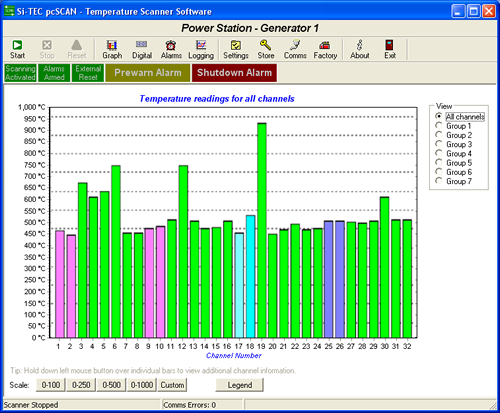Select the Group 4 radio button
This screenshot has width=500, height=413.
[439, 153]
